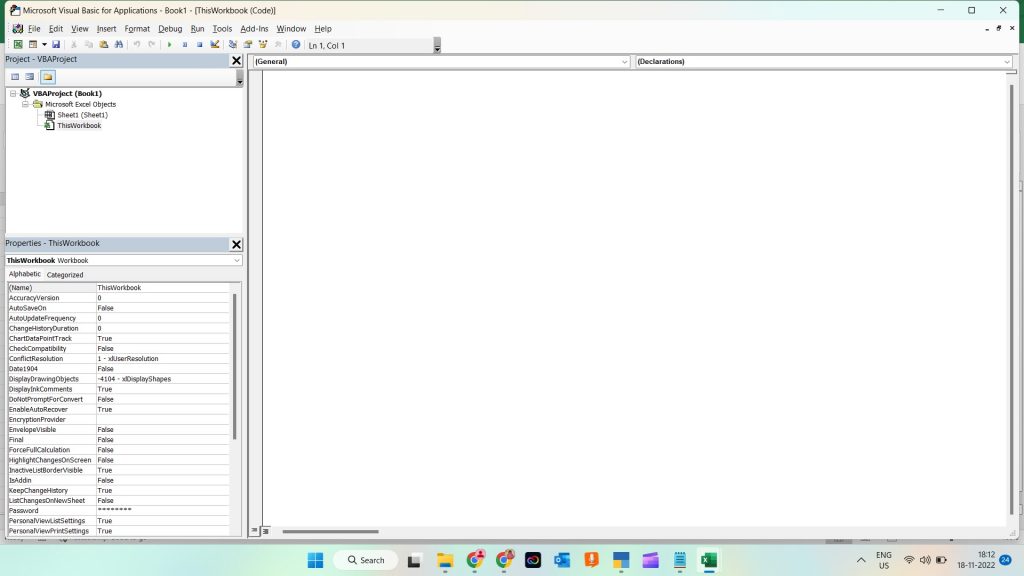The height and width of the screenshot is (576, 1024).
Task: Switch to Procedure View button
Action: click(255, 532)
